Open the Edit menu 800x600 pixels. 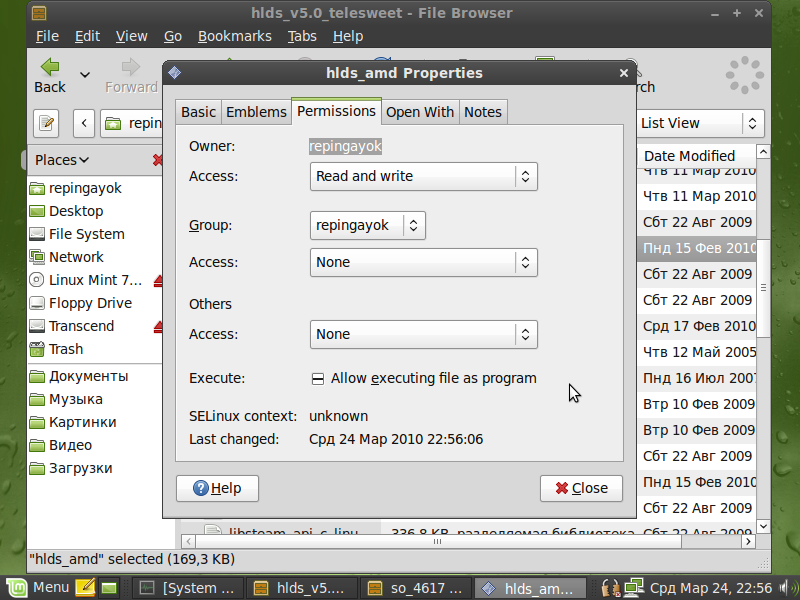point(87,36)
